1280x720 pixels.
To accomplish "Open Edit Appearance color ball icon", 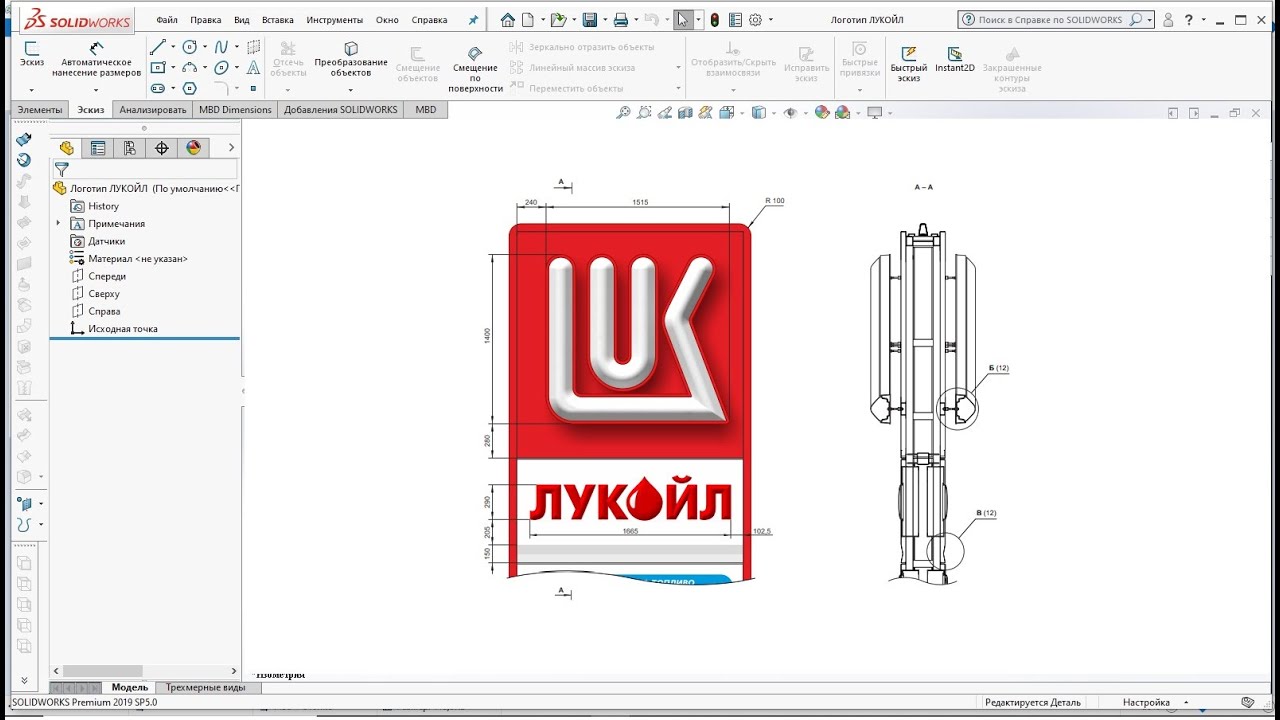I will 822,112.
